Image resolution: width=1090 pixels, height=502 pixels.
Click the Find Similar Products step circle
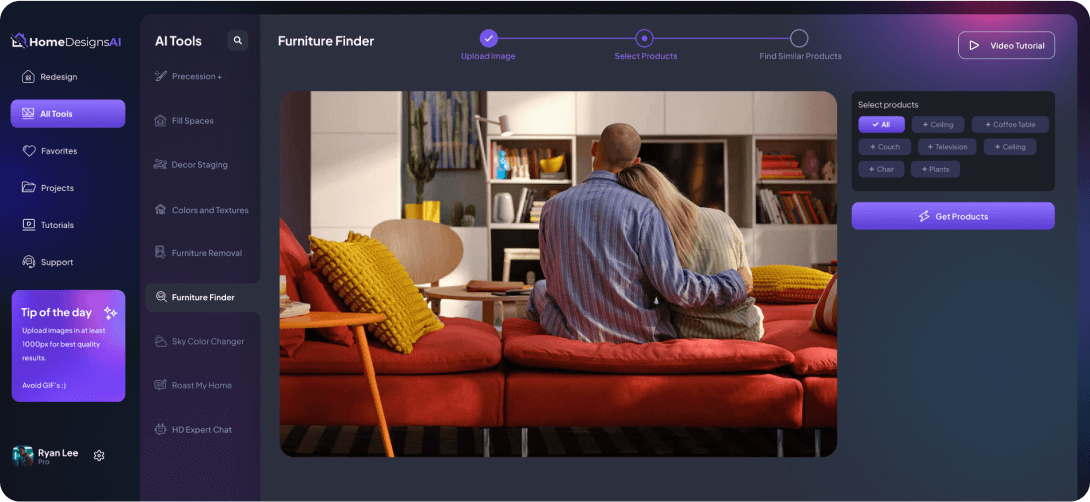[x=799, y=39]
